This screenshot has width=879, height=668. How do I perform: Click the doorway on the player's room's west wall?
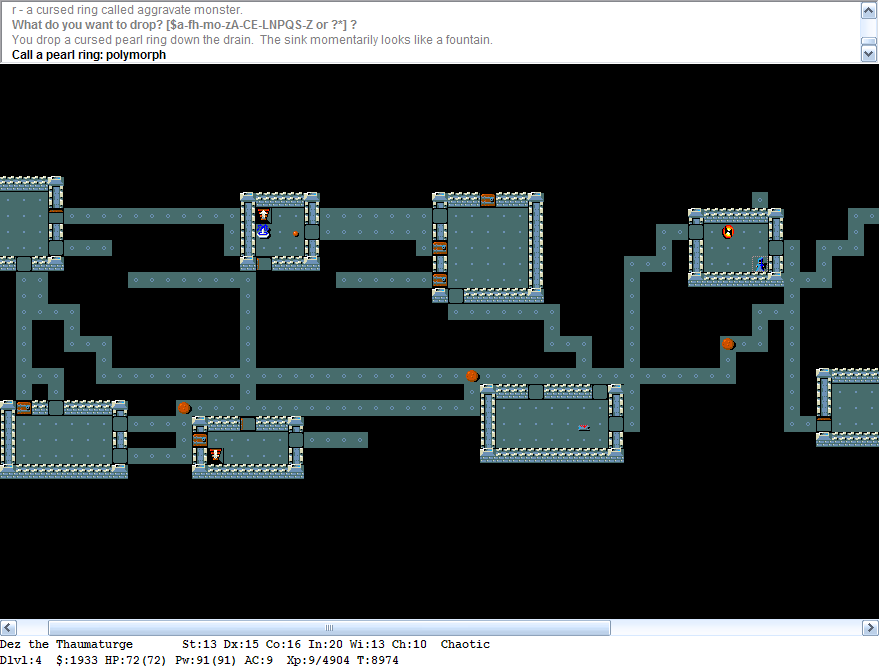(696, 231)
